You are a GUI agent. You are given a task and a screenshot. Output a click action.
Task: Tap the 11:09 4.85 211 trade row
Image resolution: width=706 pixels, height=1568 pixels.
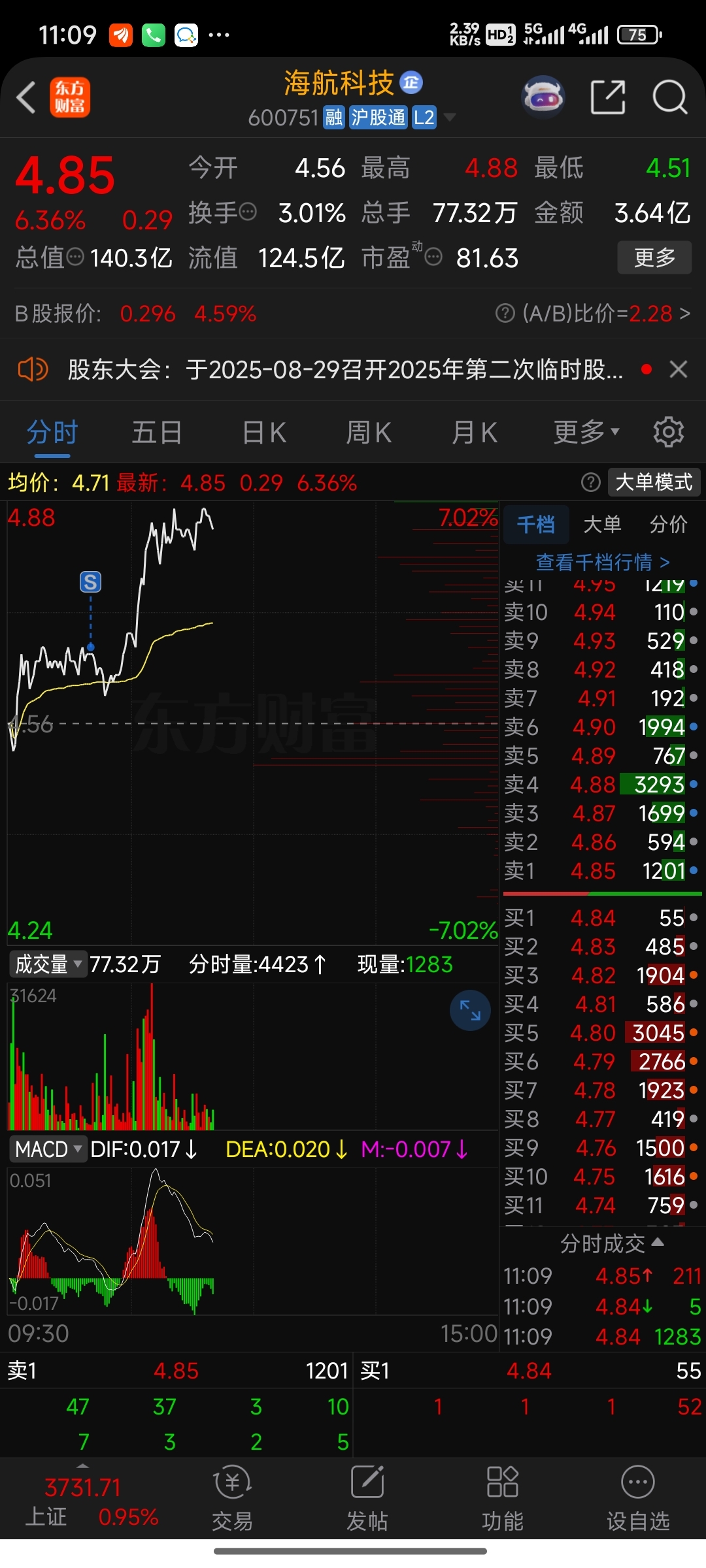coord(601,1276)
